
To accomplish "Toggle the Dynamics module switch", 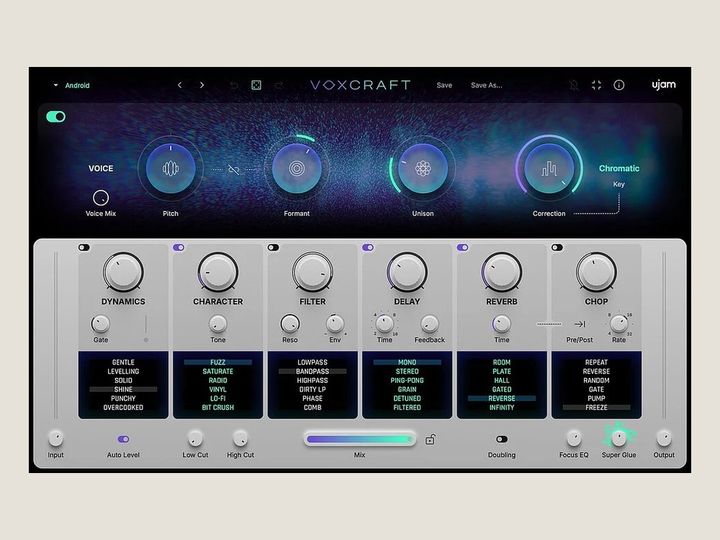I will [x=84, y=248].
